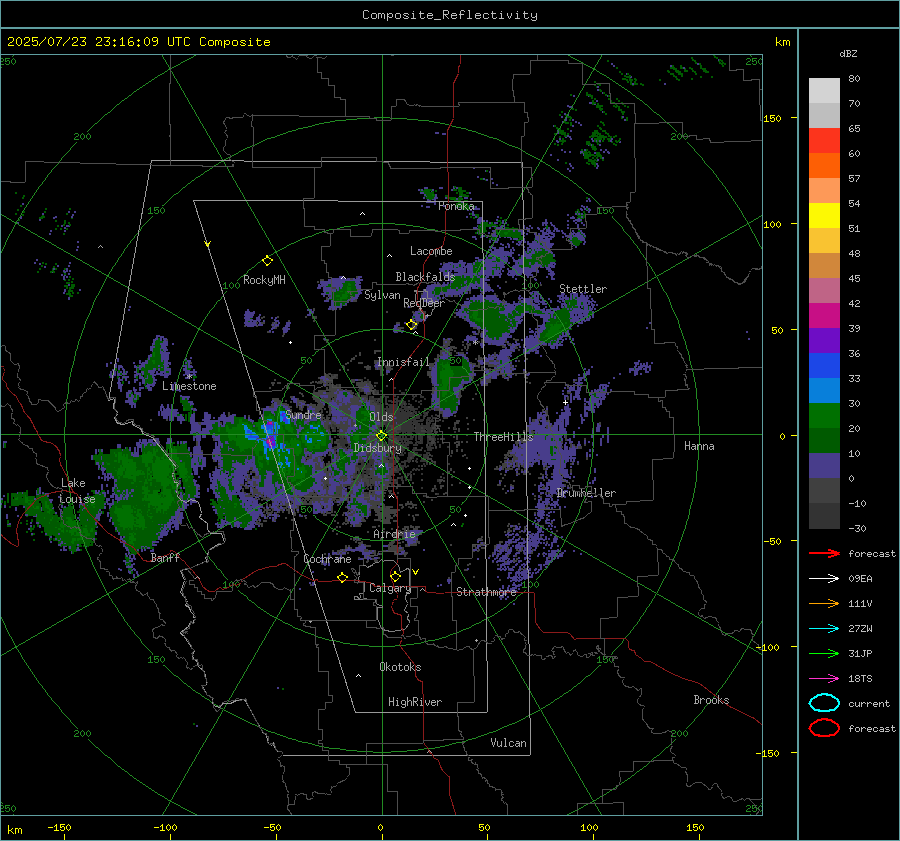Click the yellow diamond marker below Cochrane
The image size is (900, 841).
(342, 577)
